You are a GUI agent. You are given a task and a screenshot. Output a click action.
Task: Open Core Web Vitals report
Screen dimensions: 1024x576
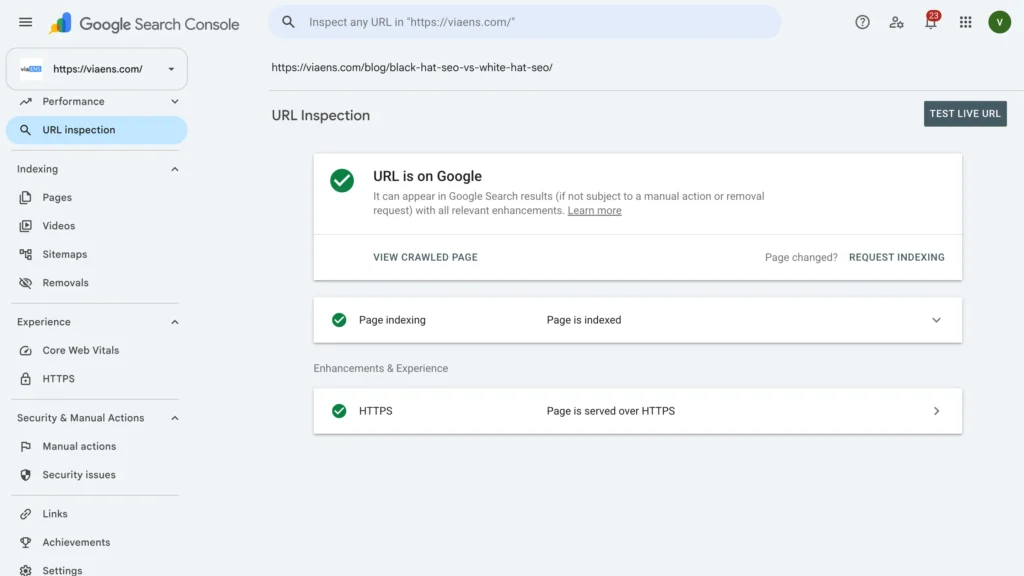click(81, 351)
